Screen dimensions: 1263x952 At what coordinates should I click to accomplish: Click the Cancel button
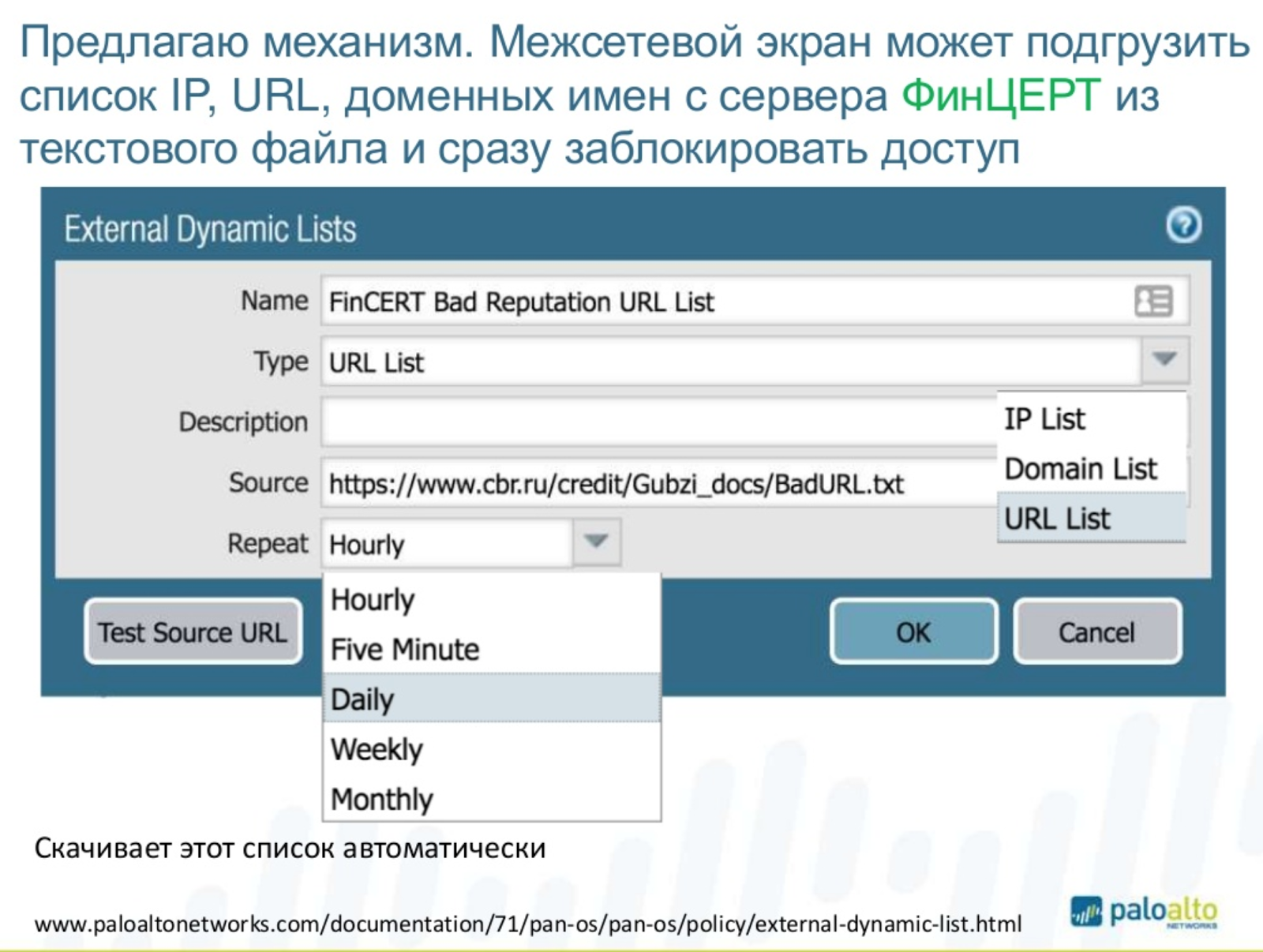(x=1097, y=632)
